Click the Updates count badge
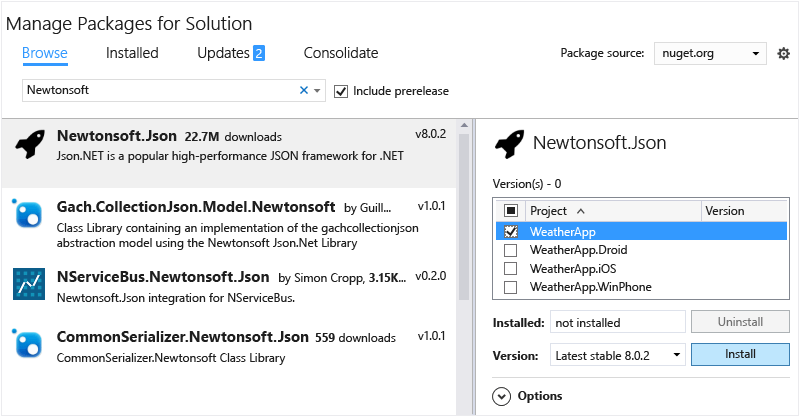 pyautogui.click(x=258, y=53)
